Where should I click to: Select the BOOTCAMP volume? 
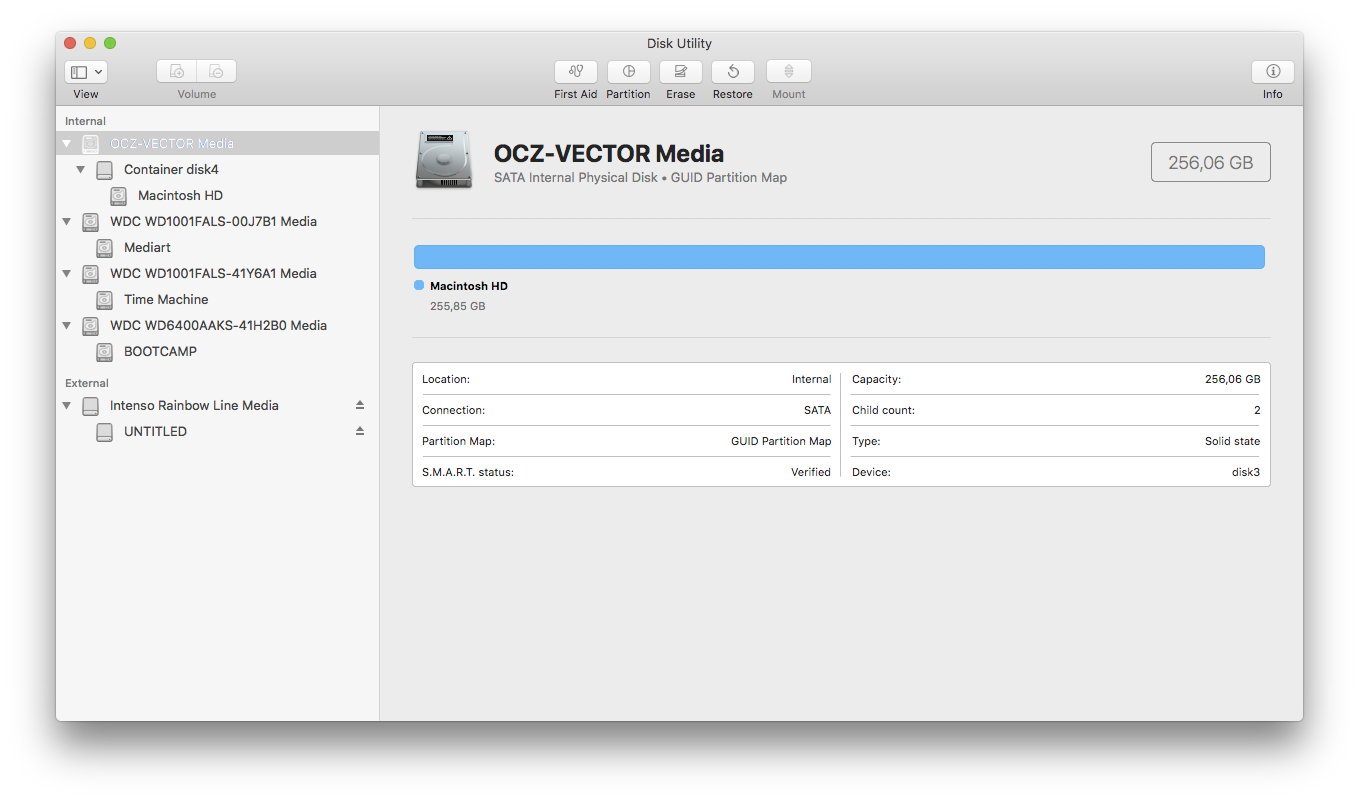pyautogui.click(x=218, y=351)
